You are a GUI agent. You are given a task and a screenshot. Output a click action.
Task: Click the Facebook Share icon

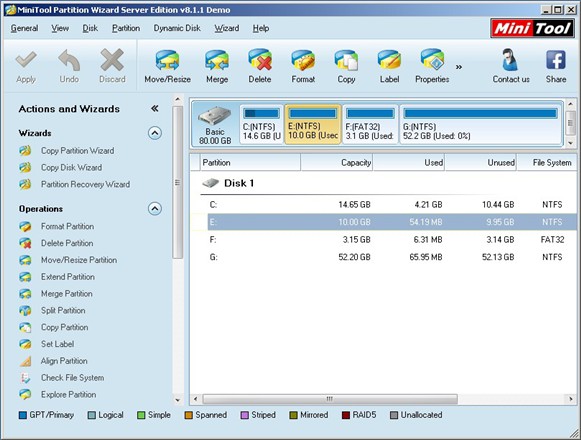tap(555, 60)
